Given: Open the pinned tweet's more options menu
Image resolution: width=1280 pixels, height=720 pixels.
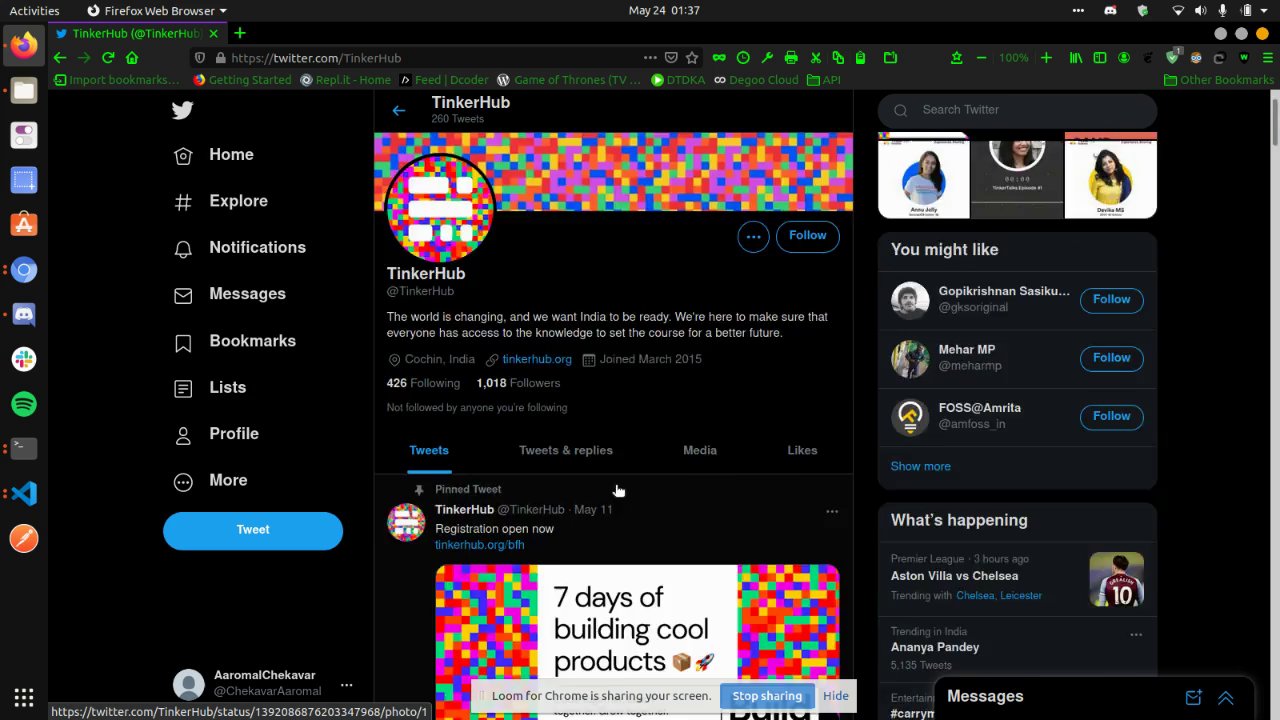Looking at the screenshot, I should (832, 511).
